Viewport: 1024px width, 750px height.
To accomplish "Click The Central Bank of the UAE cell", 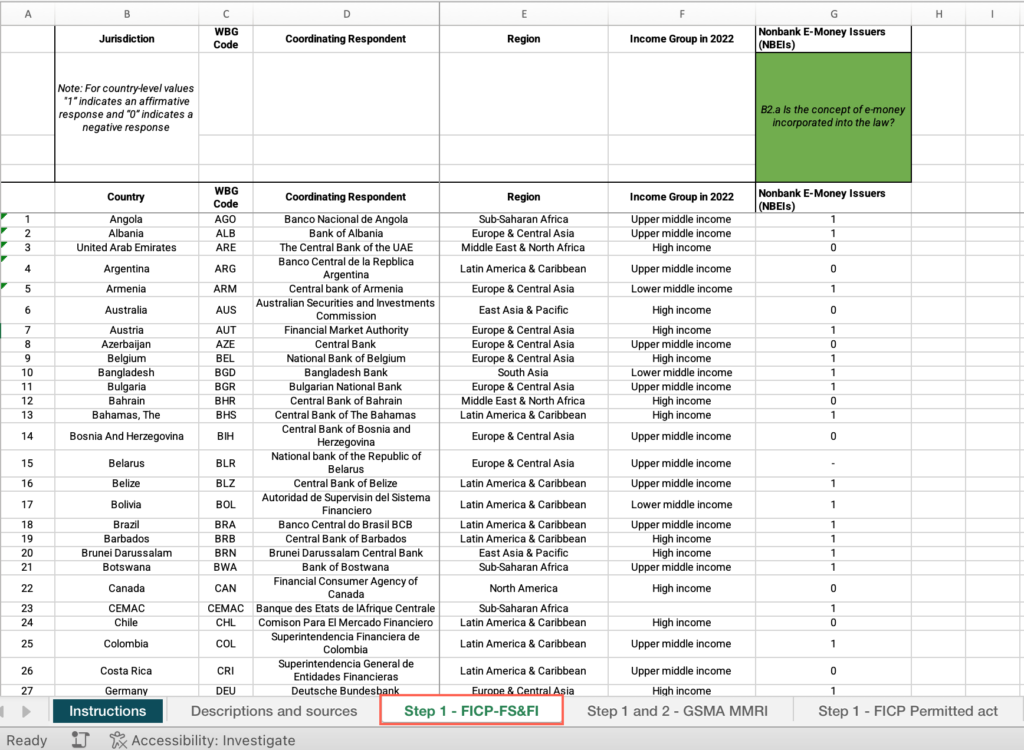I will click(346, 248).
